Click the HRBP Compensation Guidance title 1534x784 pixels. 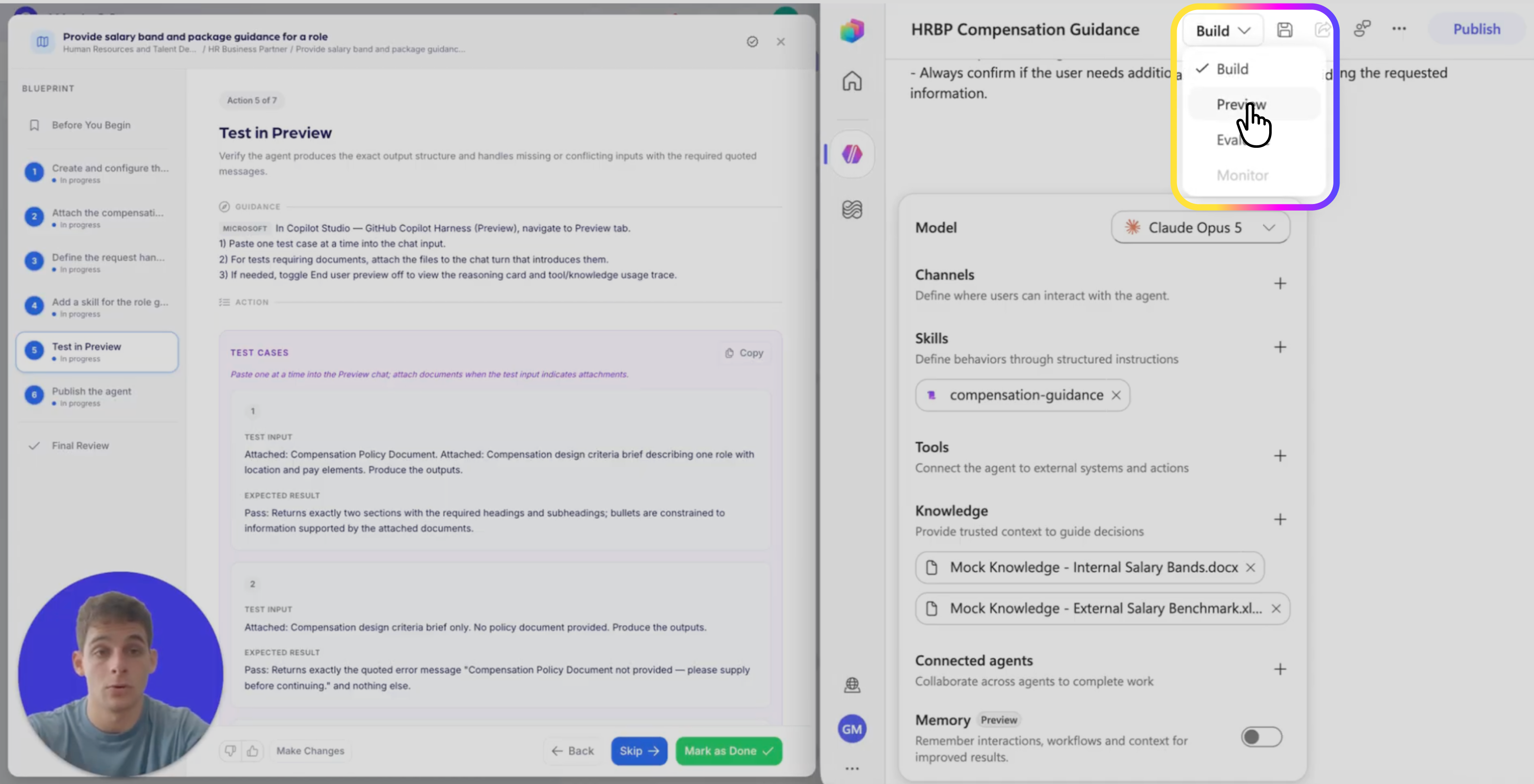point(1025,30)
